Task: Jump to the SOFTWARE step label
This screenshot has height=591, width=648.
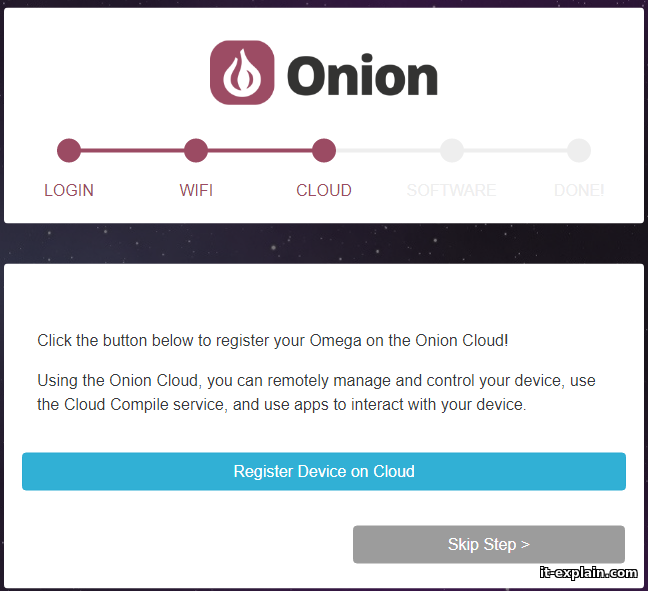Action: pyautogui.click(x=451, y=190)
